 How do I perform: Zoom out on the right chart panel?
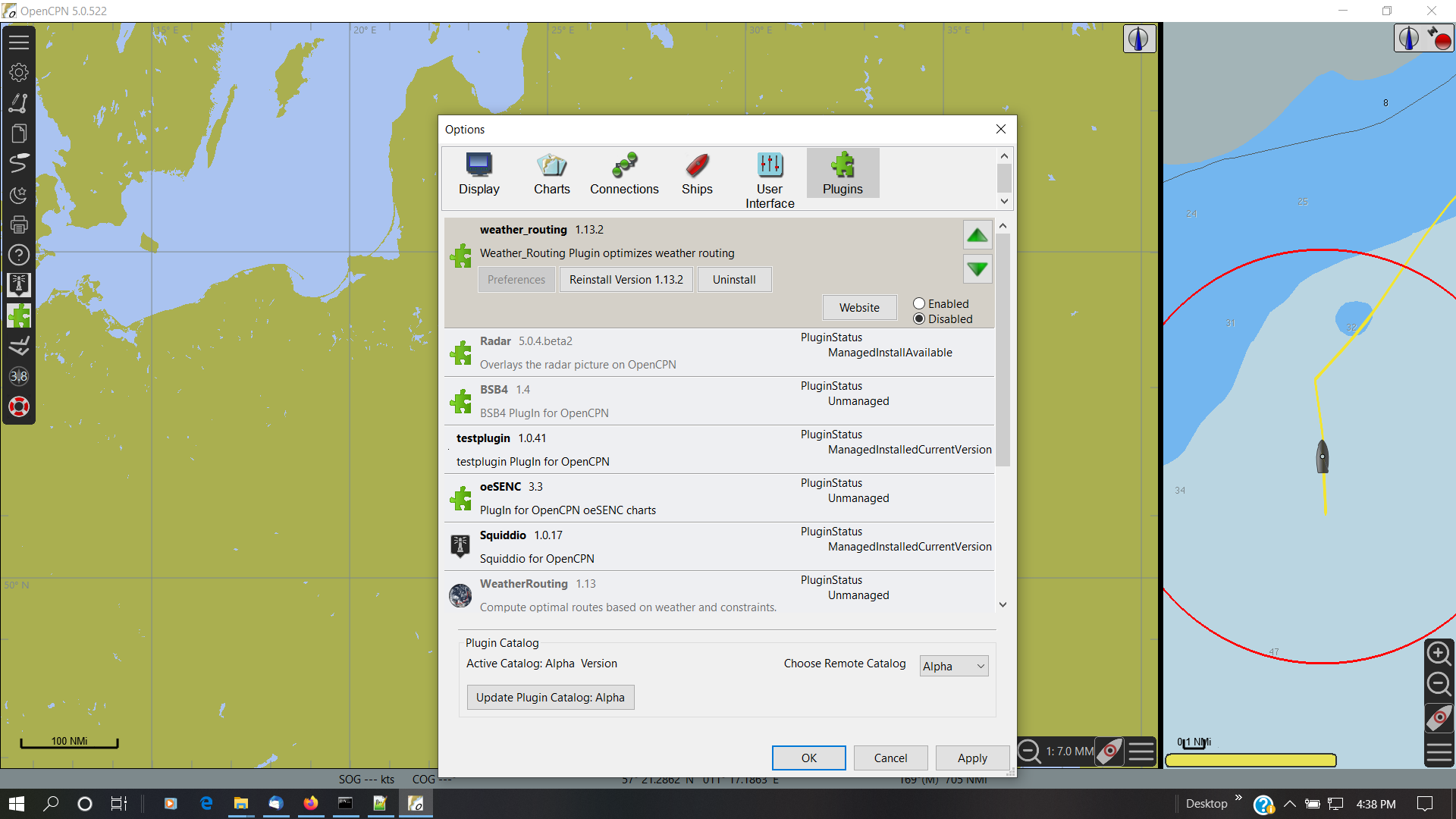point(1439,685)
